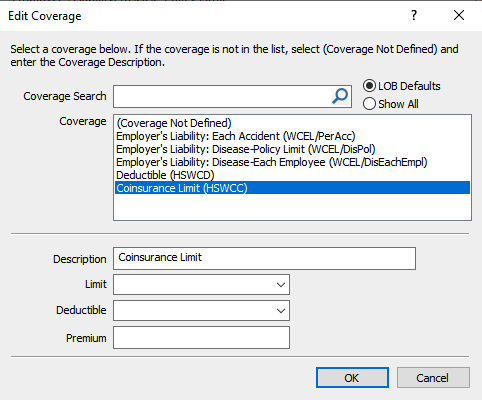Close the Edit Coverage dialog

[459, 15]
